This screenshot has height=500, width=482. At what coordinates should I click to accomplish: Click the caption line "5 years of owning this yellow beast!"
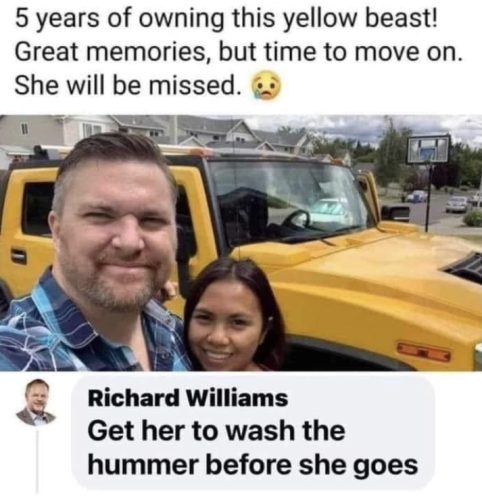pos(226,19)
